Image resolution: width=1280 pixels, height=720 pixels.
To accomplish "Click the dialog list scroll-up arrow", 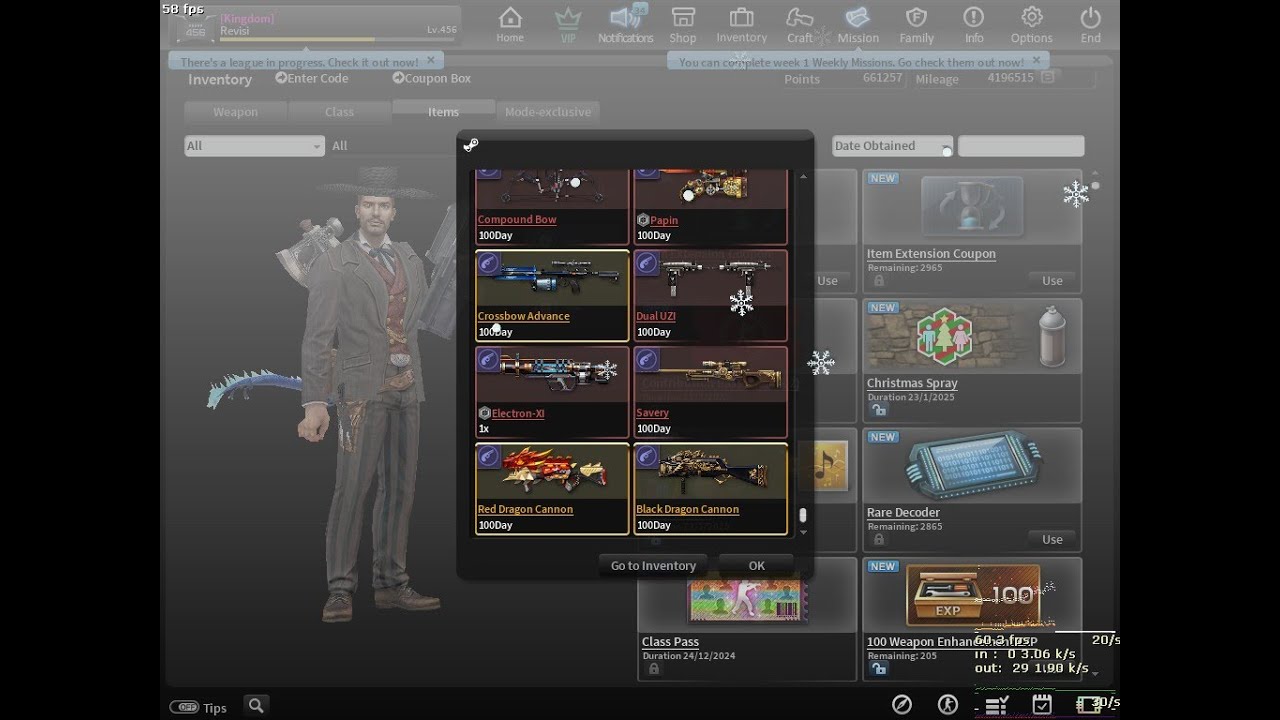I will point(802,177).
